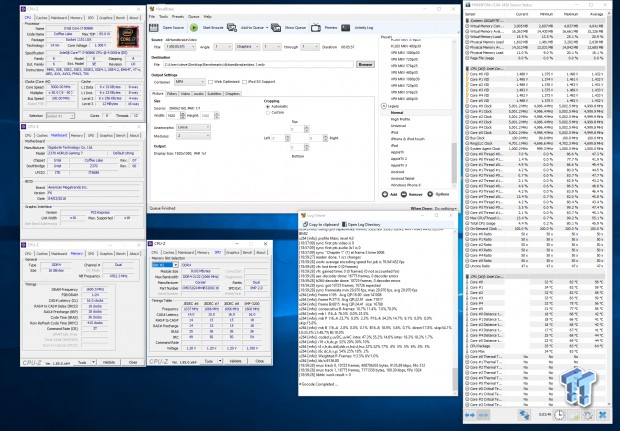This screenshot has width=620, height=431.
Task: Click the preset Options gear icon
Action: [430, 194]
